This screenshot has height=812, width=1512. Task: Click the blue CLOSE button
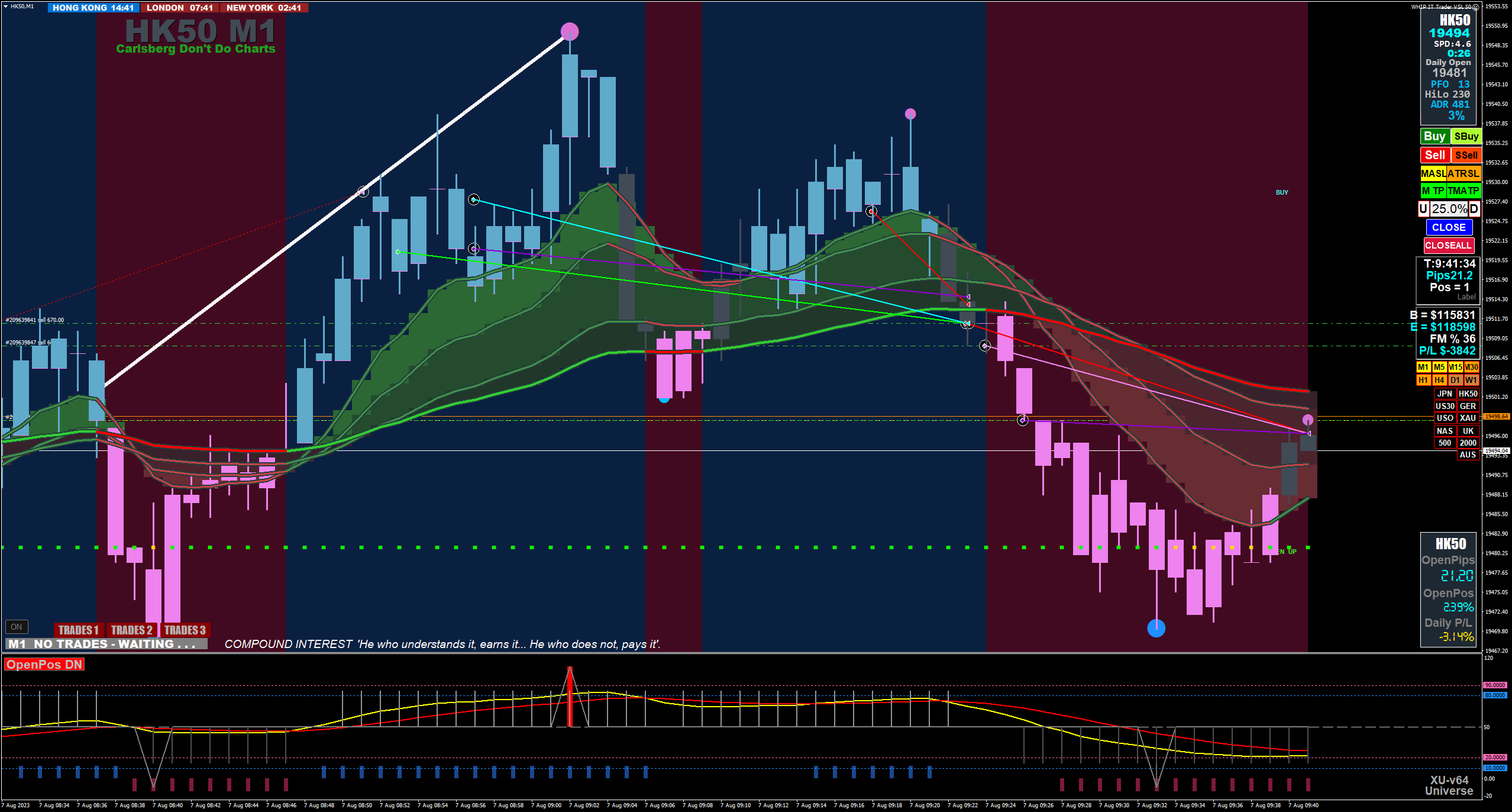point(1448,227)
